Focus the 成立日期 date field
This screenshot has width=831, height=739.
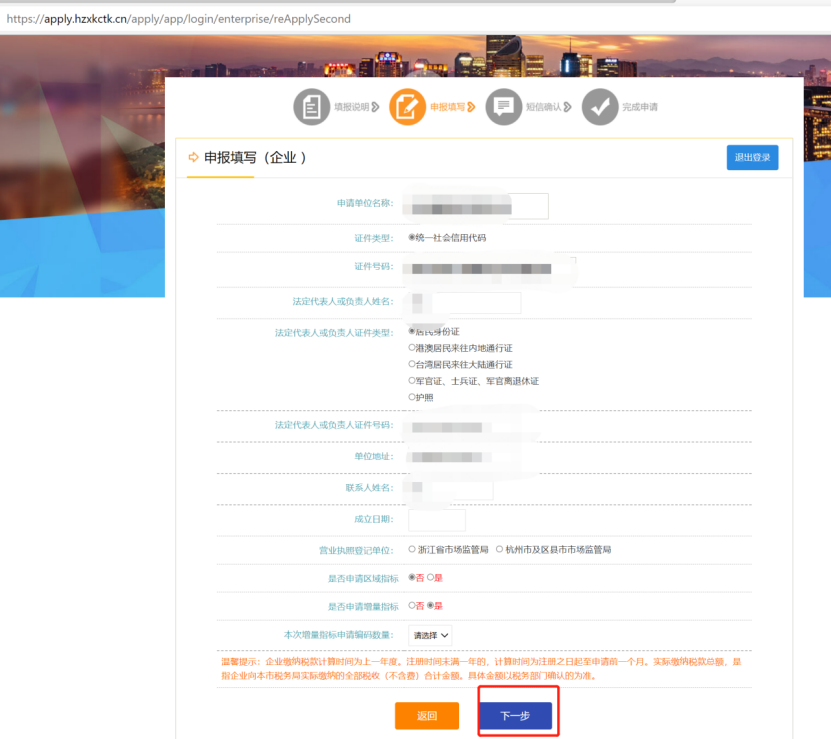click(437, 520)
